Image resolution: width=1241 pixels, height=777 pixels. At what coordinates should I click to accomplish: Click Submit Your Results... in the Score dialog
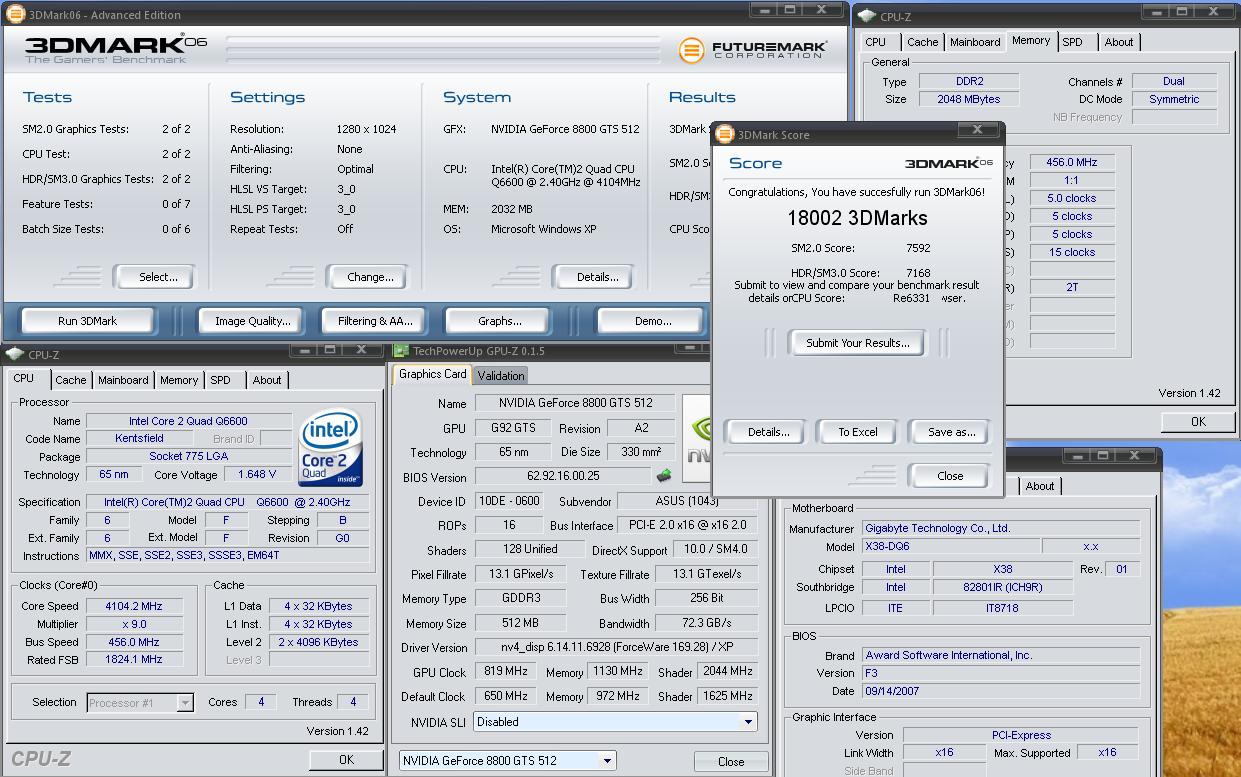tap(858, 343)
